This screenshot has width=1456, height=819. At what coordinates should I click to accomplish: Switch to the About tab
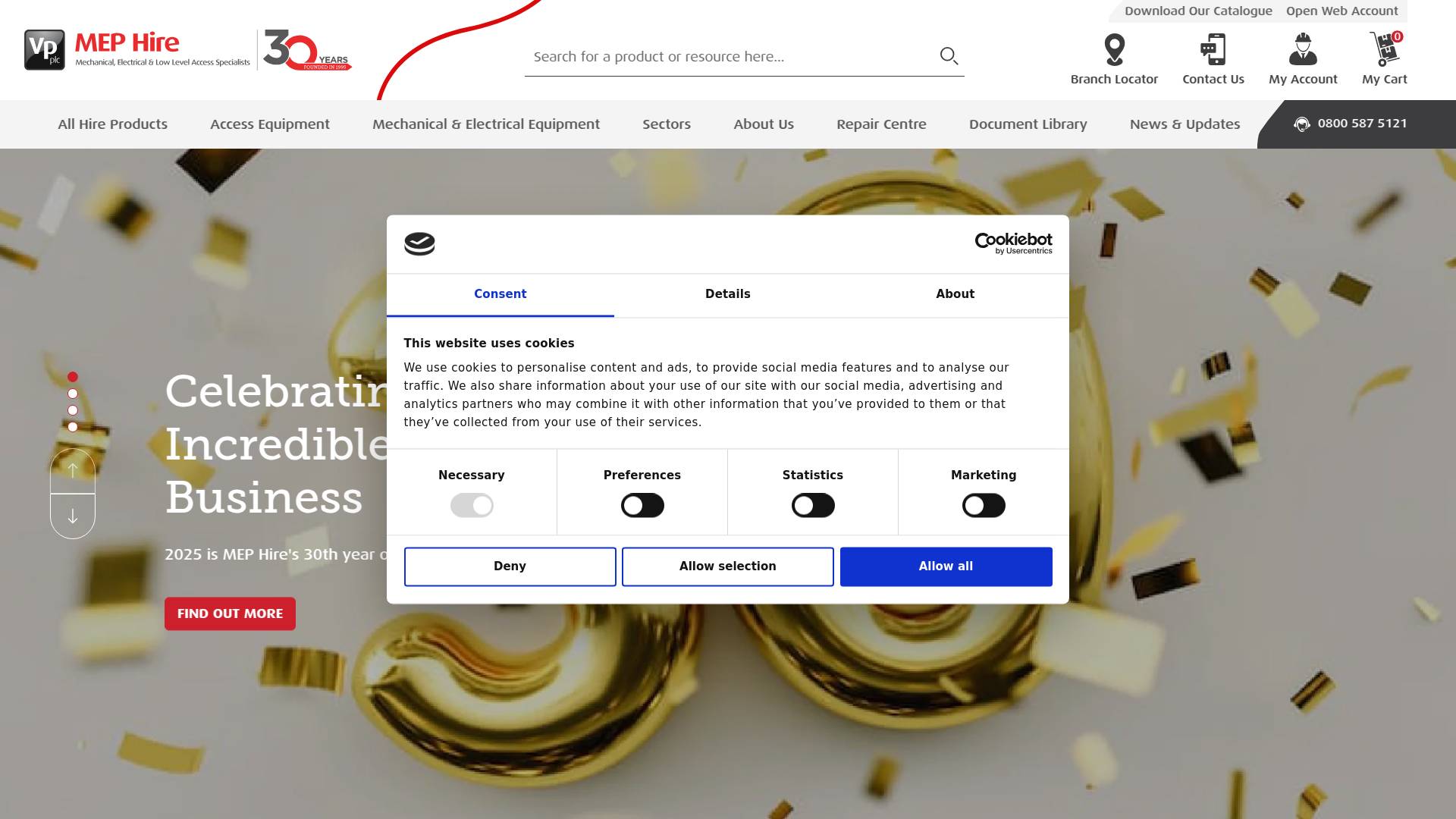[955, 294]
